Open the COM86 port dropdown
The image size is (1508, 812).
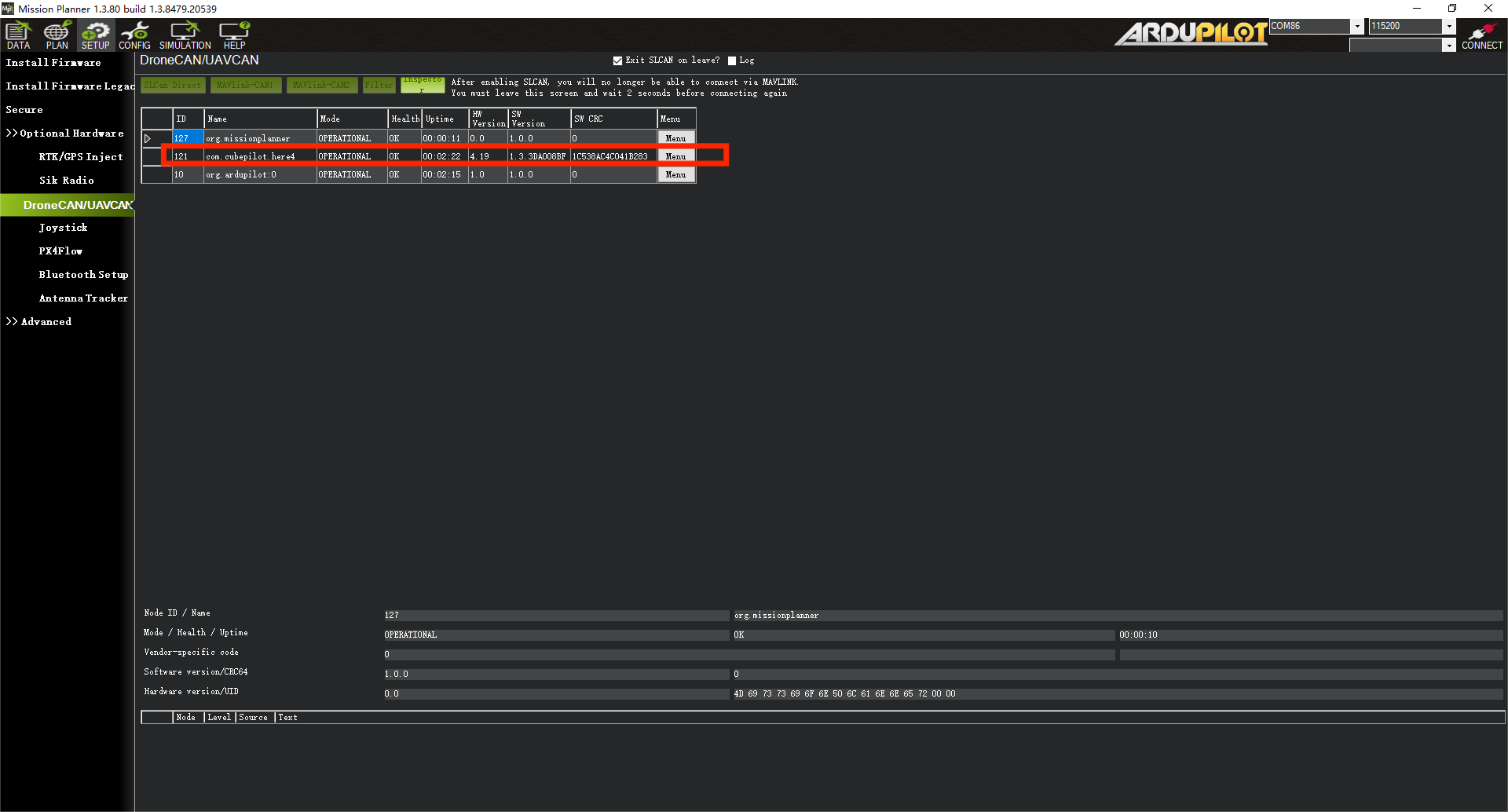coord(1356,26)
